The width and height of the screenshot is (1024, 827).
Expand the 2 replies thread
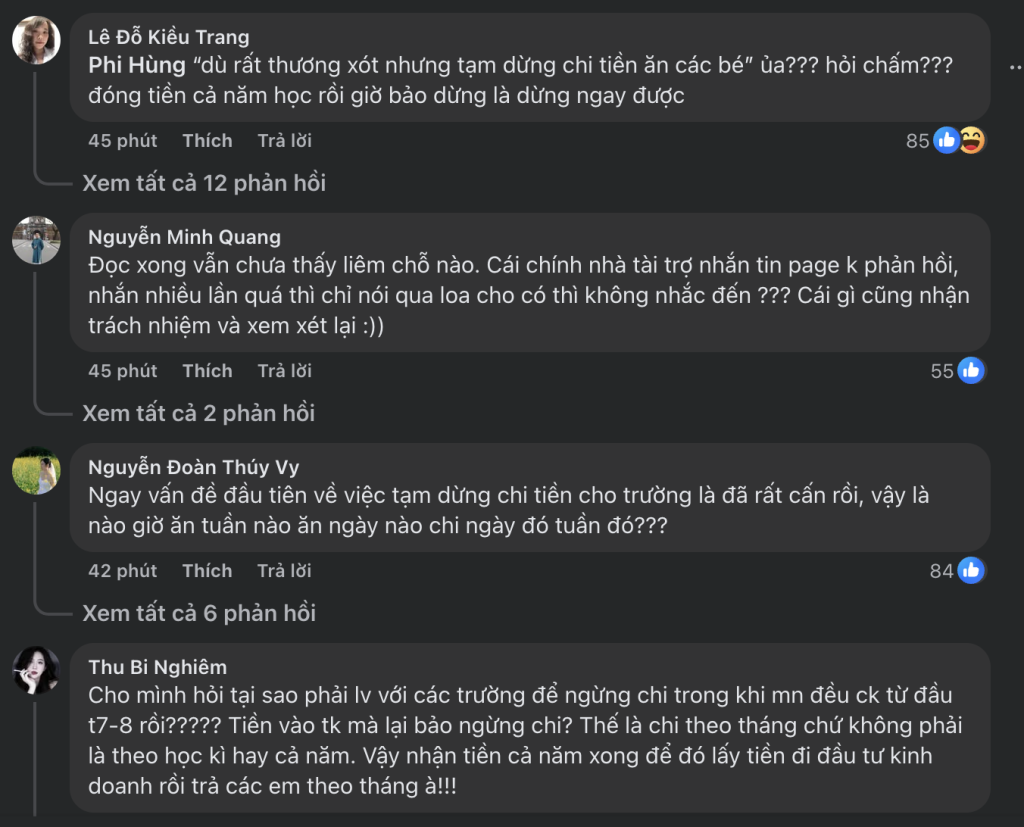(x=198, y=413)
